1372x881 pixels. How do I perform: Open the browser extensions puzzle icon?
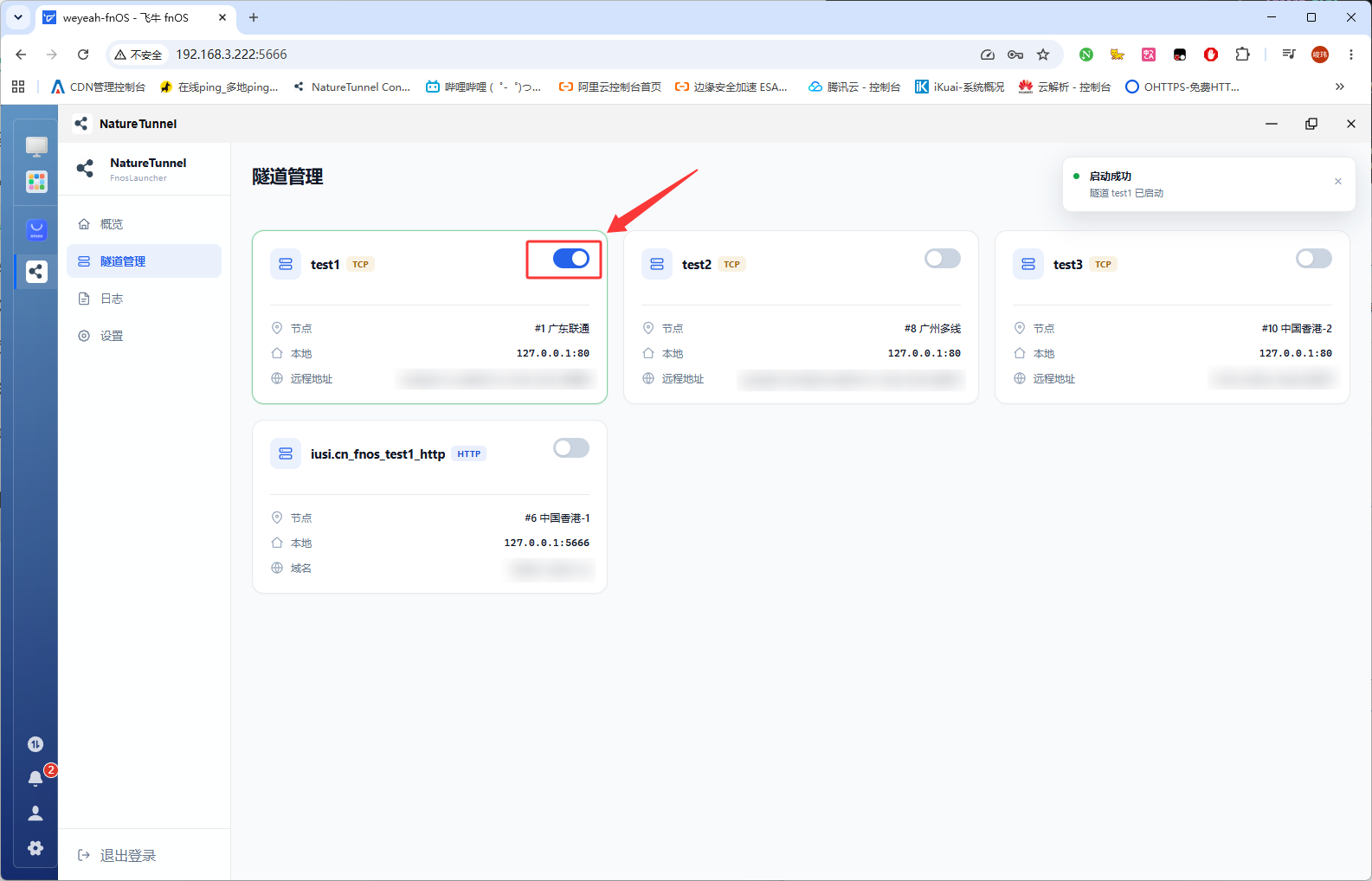[1242, 55]
